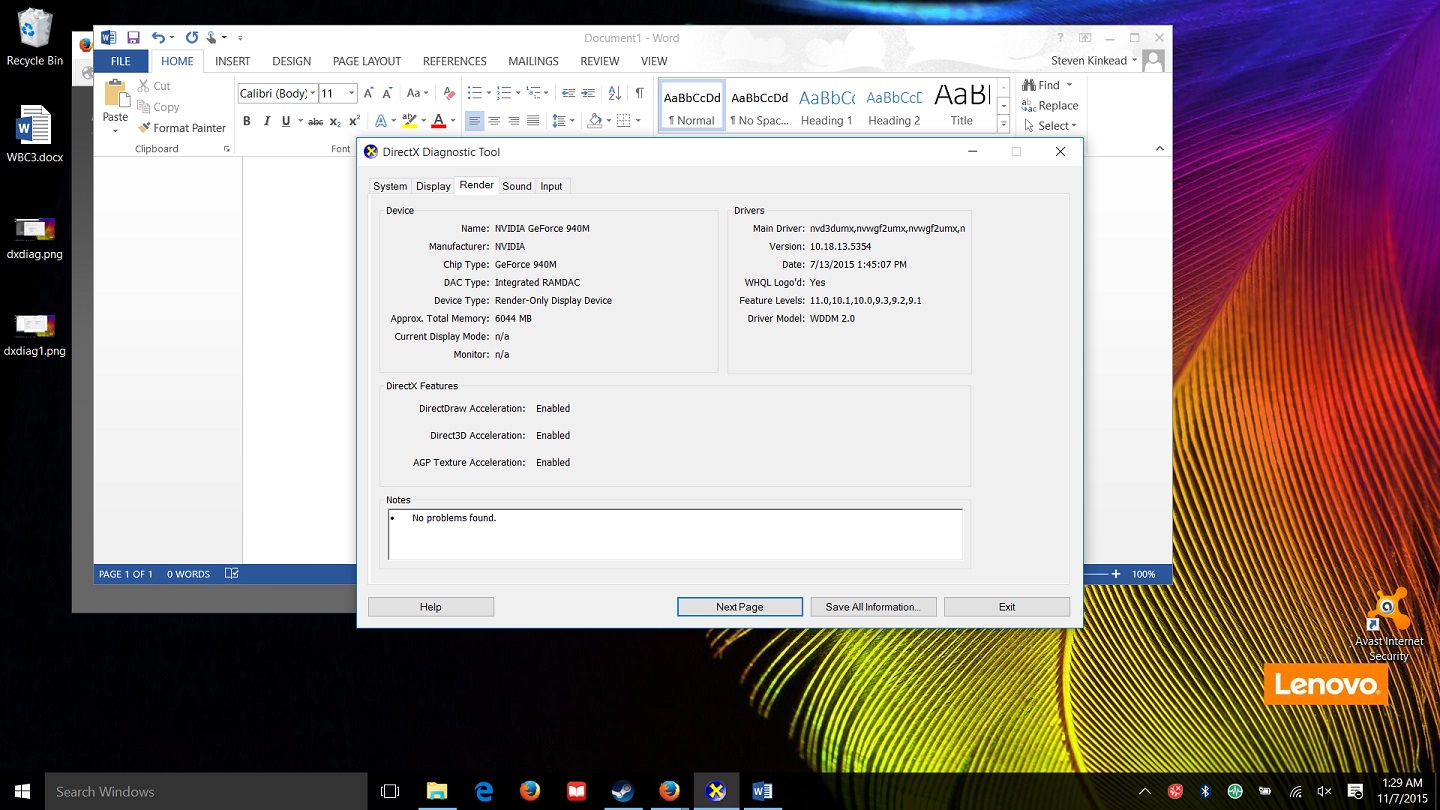
Task: Sort text with the A-Z icon
Action: [x=615, y=93]
